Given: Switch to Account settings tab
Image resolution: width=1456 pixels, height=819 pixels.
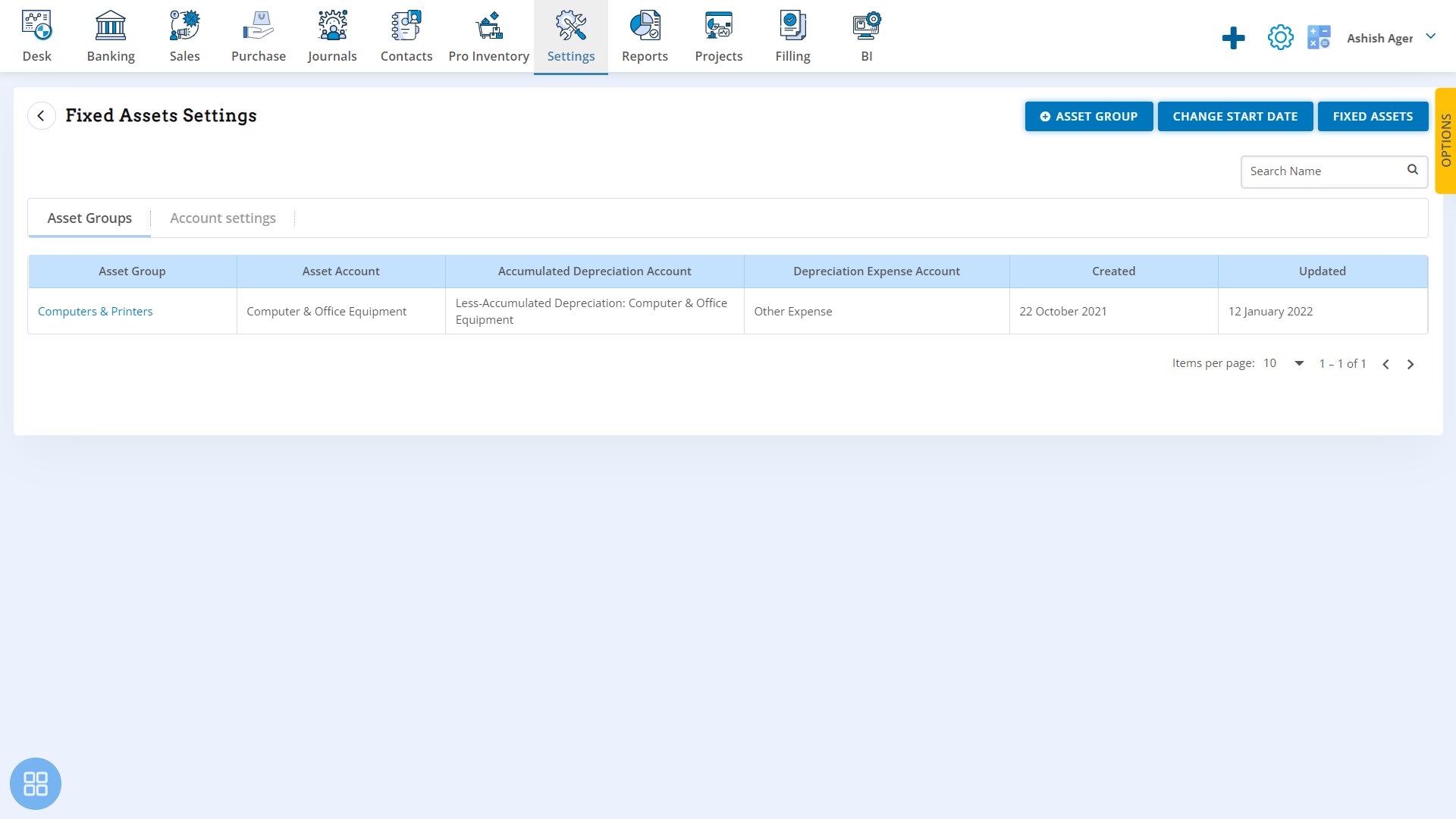Looking at the screenshot, I should click(222, 218).
